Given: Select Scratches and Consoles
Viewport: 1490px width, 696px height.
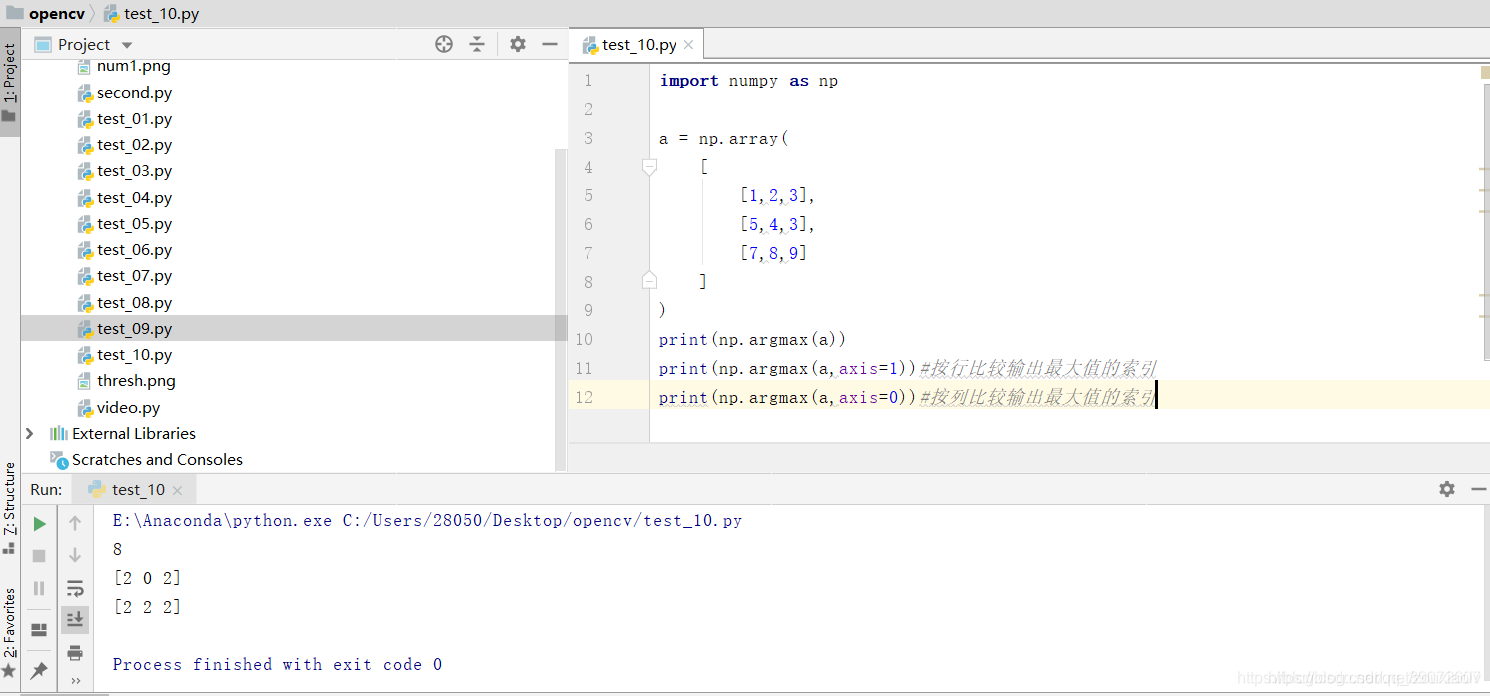Looking at the screenshot, I should (x=157, y=459).
